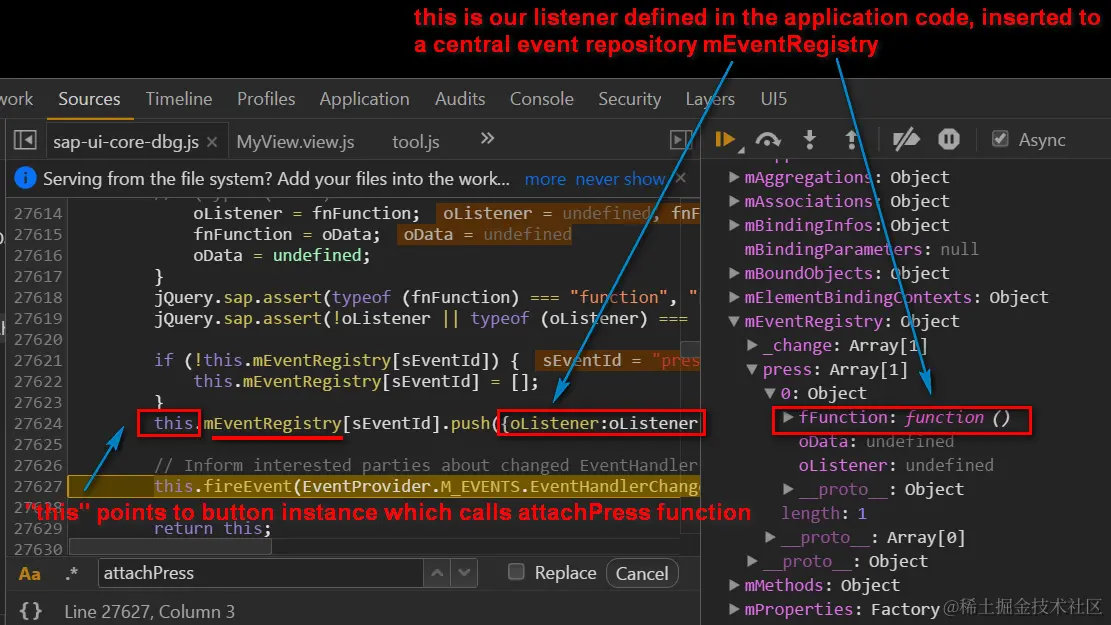Set breakpoint on line number 27624
The width and height of the screenshot is (1111, 625).
(x=38, y=424)
